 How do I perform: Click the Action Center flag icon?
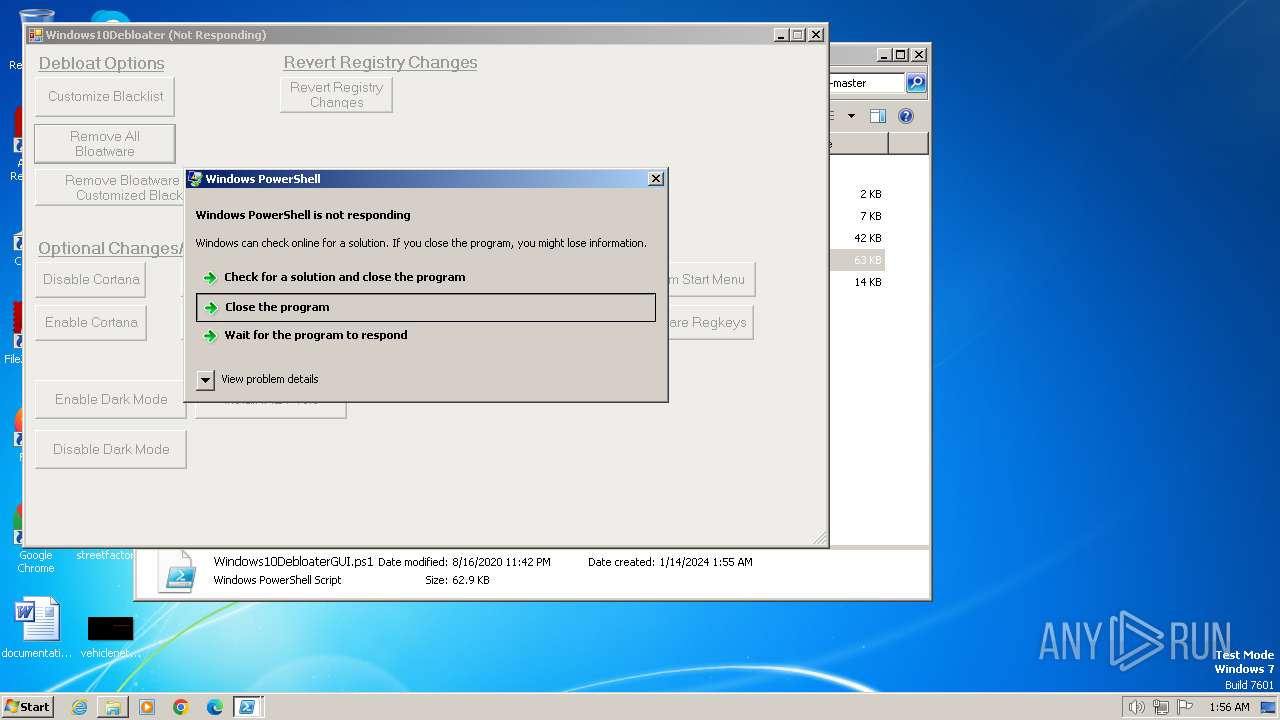point(1185,707)
